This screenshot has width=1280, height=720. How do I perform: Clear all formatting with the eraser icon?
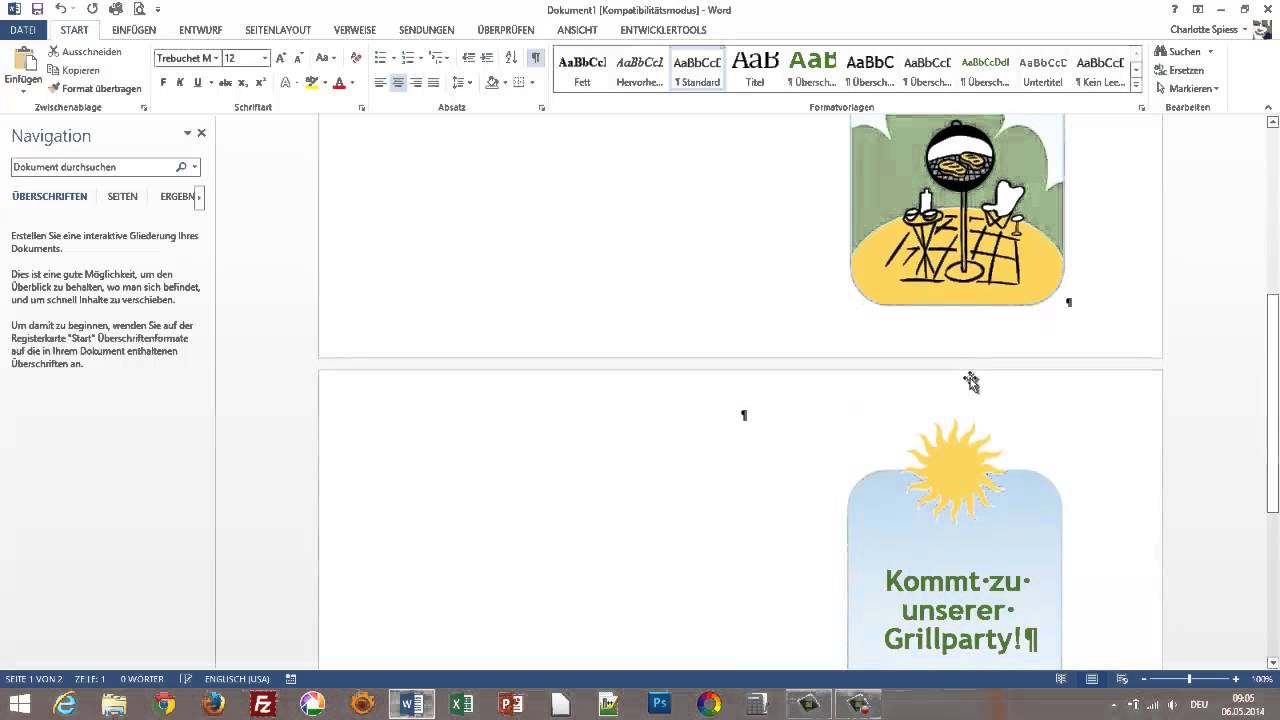[x=356, y=58]
